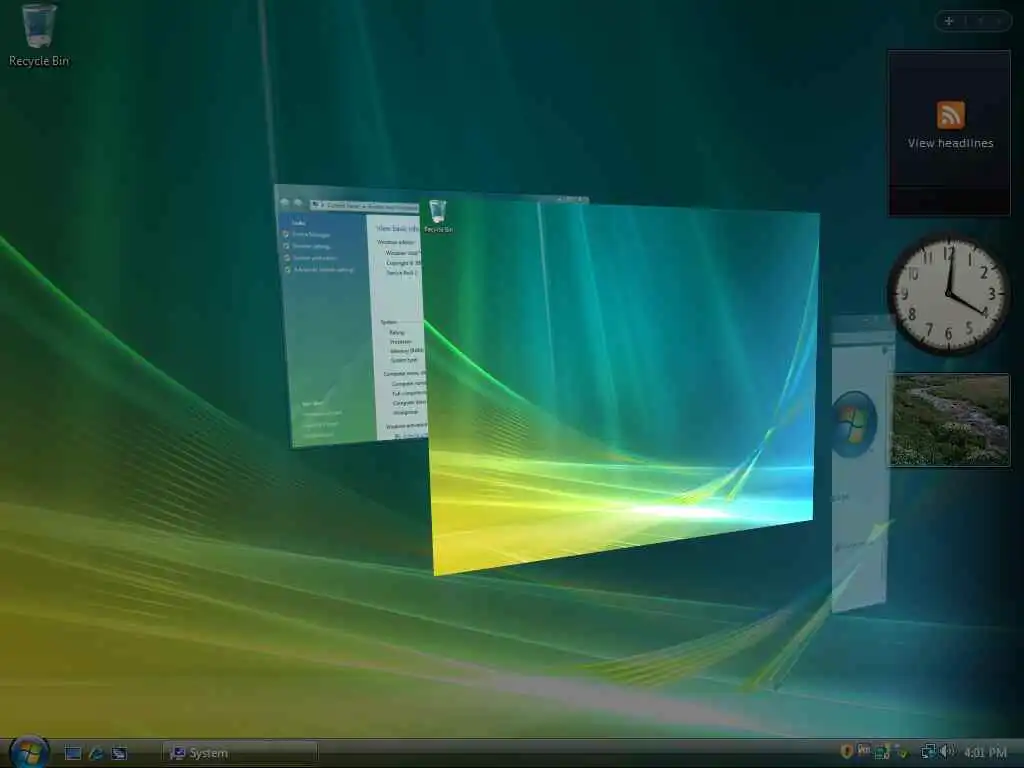Open the Start menu orb

coord(29,752)
